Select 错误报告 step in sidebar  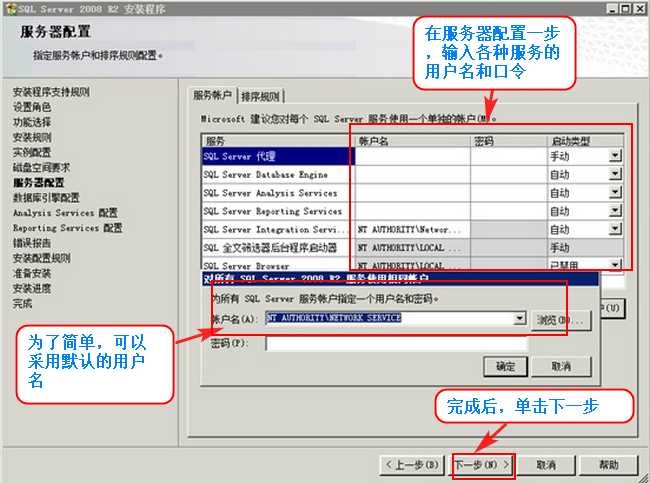32,243
